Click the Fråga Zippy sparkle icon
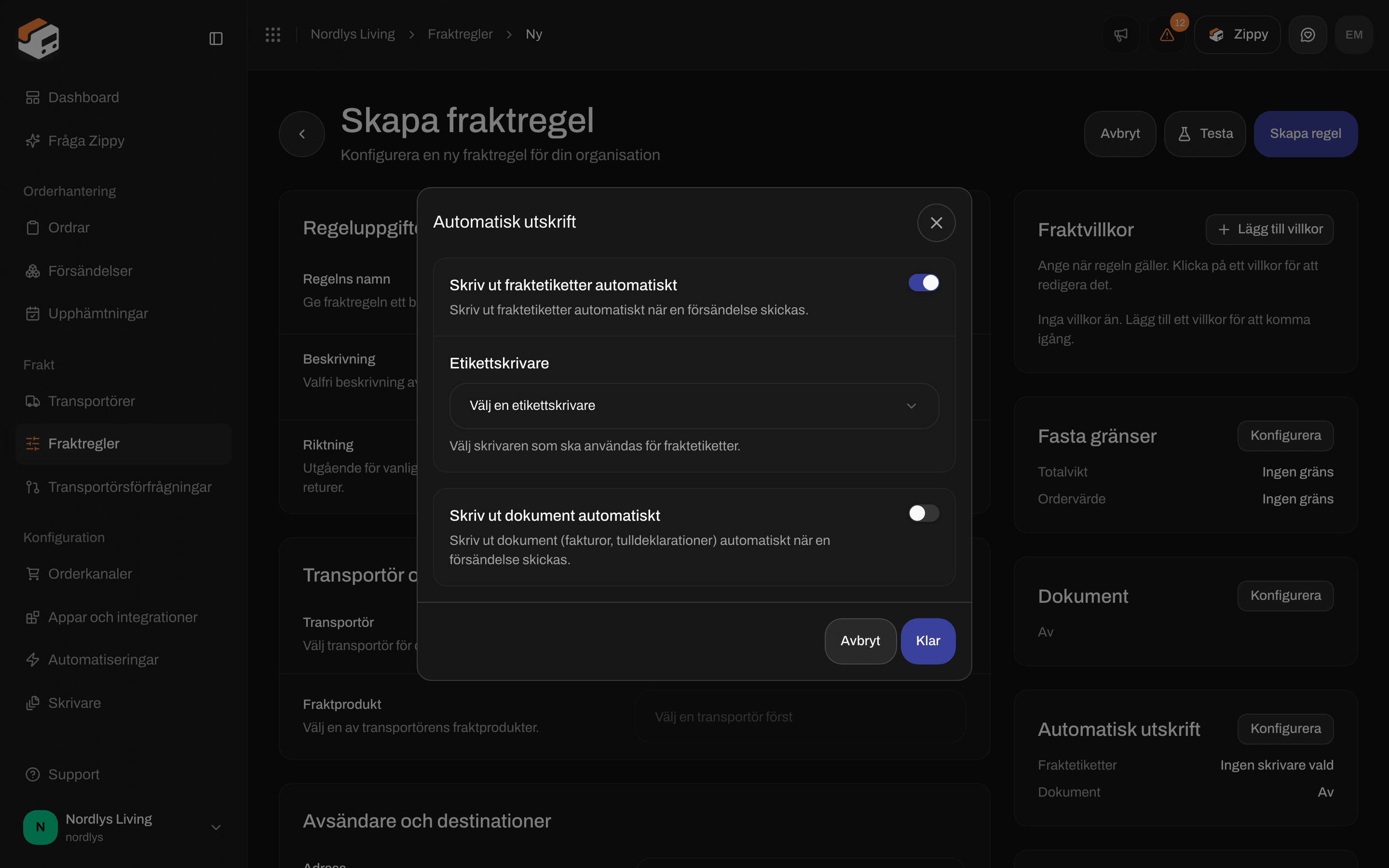Viewport: 1389px width, 868px height. click(x=33, y=141)
